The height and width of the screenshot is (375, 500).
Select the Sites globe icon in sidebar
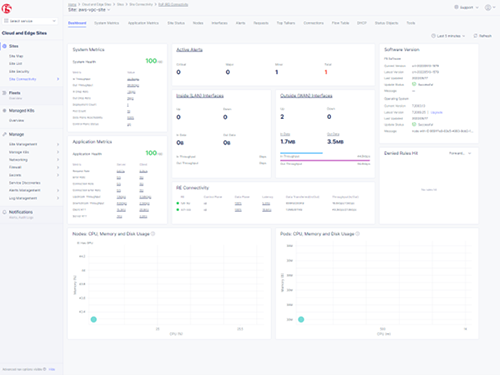(5, 46)
